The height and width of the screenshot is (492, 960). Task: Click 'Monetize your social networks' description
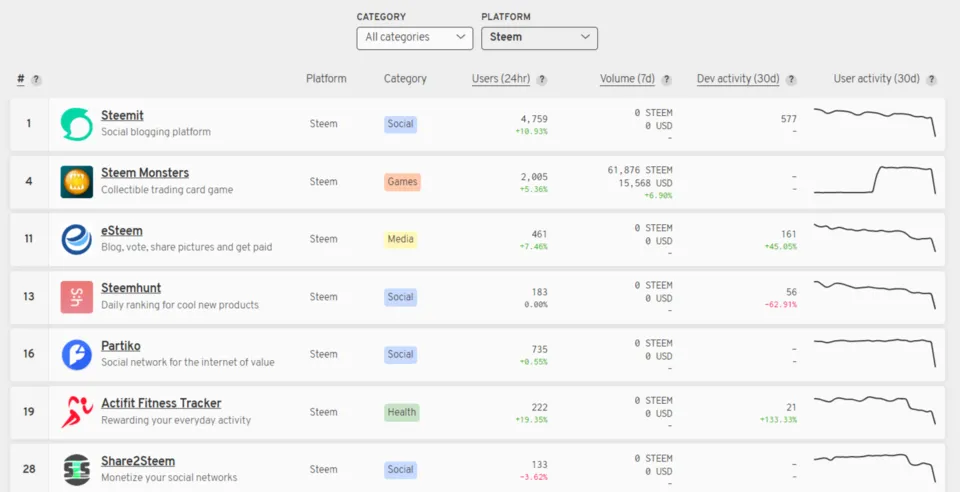coord(169,477)
